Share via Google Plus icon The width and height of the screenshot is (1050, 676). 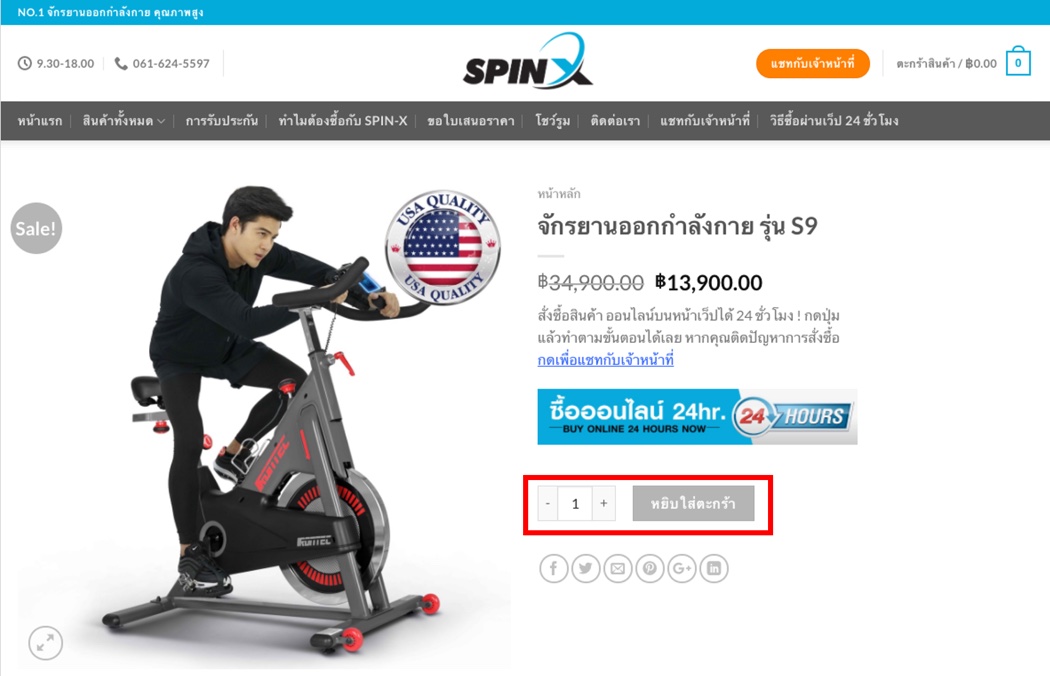coord(682,568)
